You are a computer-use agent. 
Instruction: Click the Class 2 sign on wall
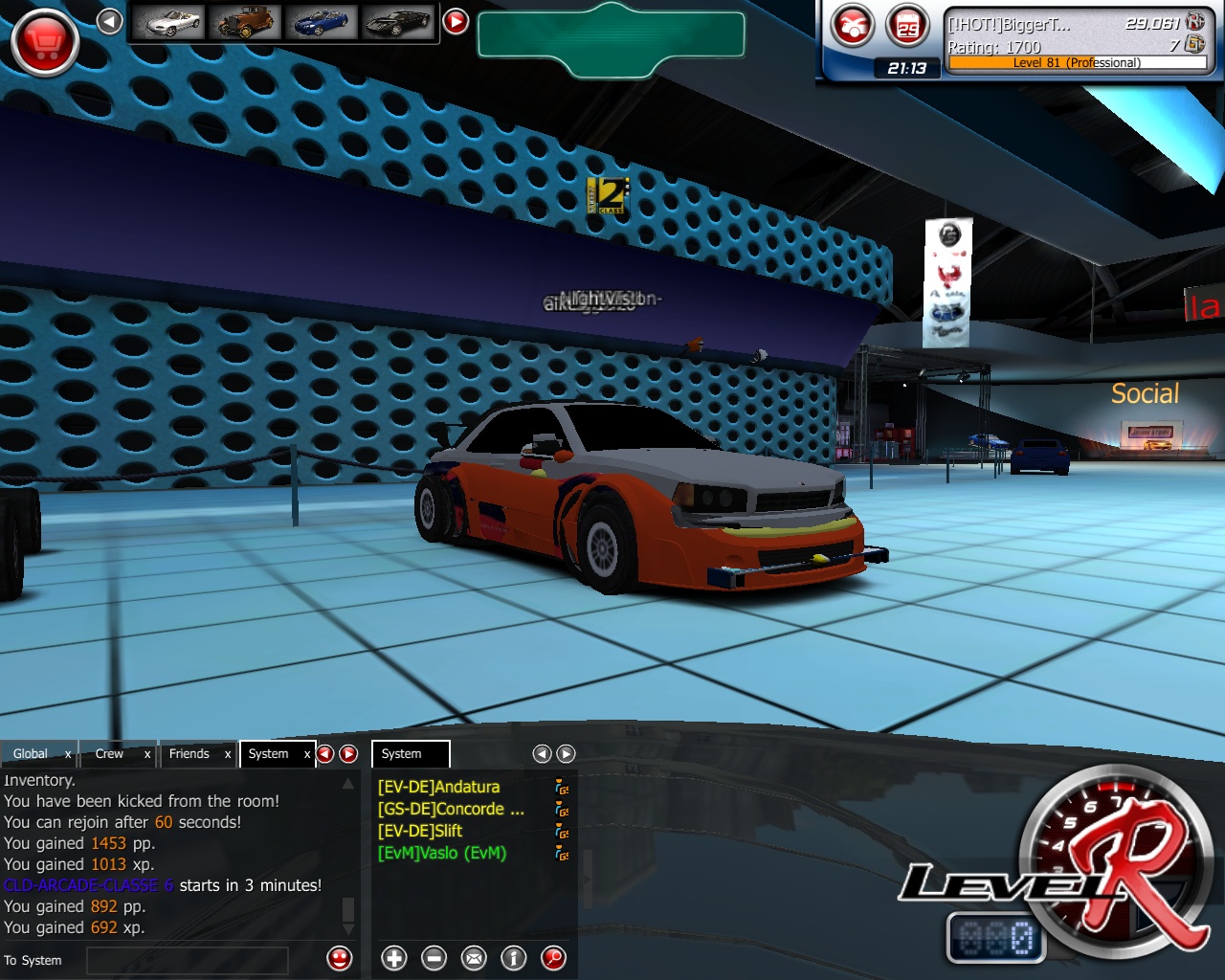point(608,195)
